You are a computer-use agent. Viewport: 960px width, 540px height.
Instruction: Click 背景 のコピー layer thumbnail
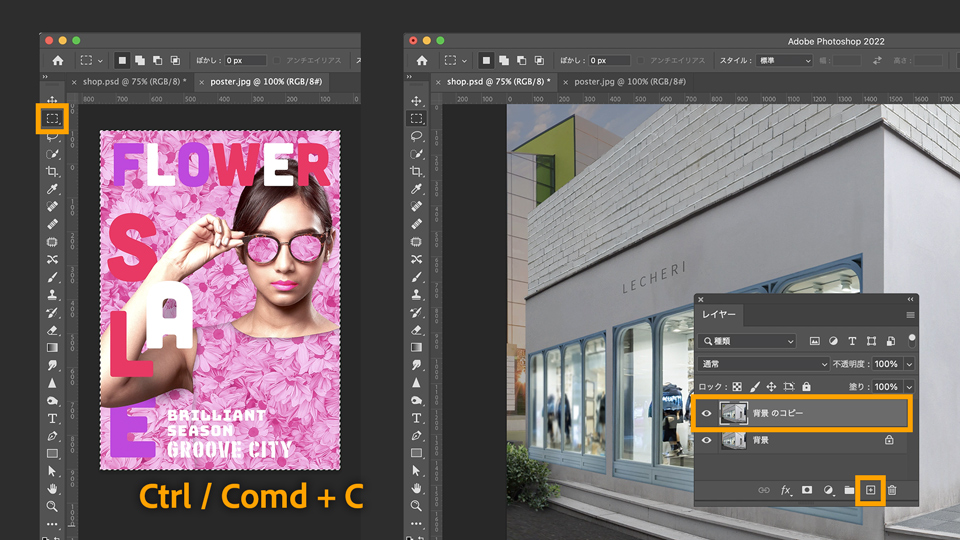tap(733, 413)
